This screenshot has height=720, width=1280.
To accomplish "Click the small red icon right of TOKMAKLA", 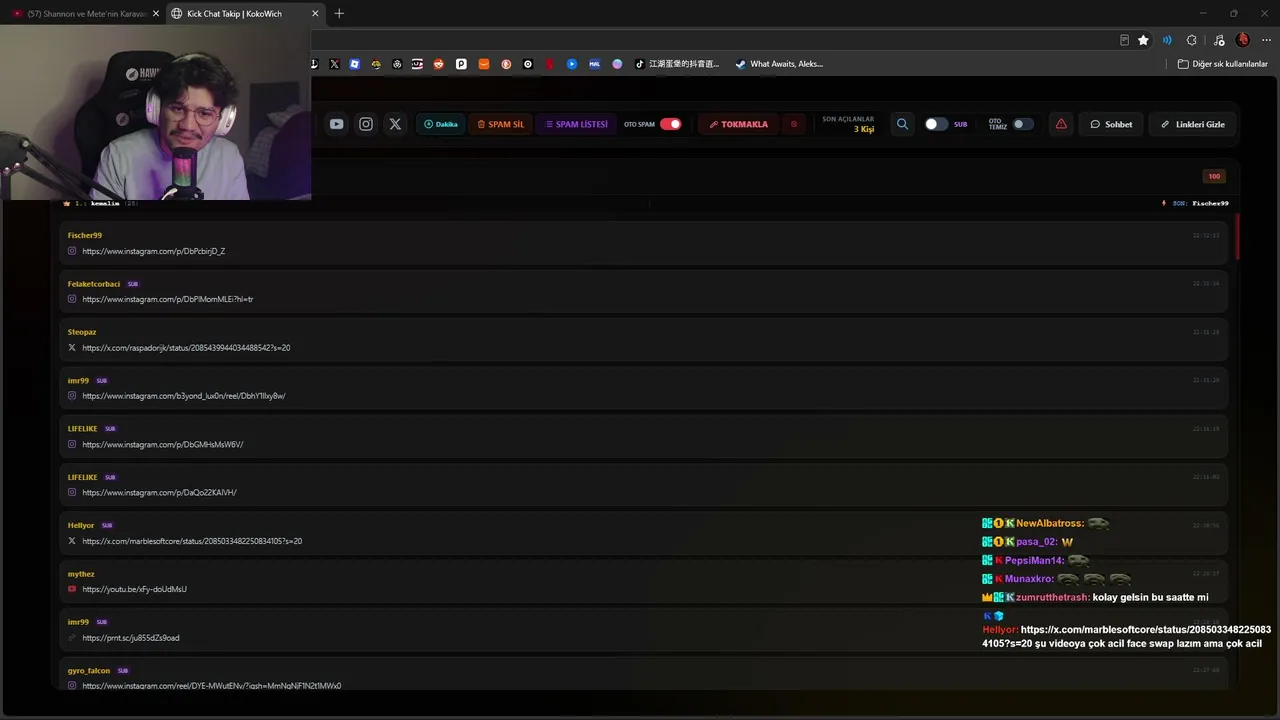I will click(794, 124).
